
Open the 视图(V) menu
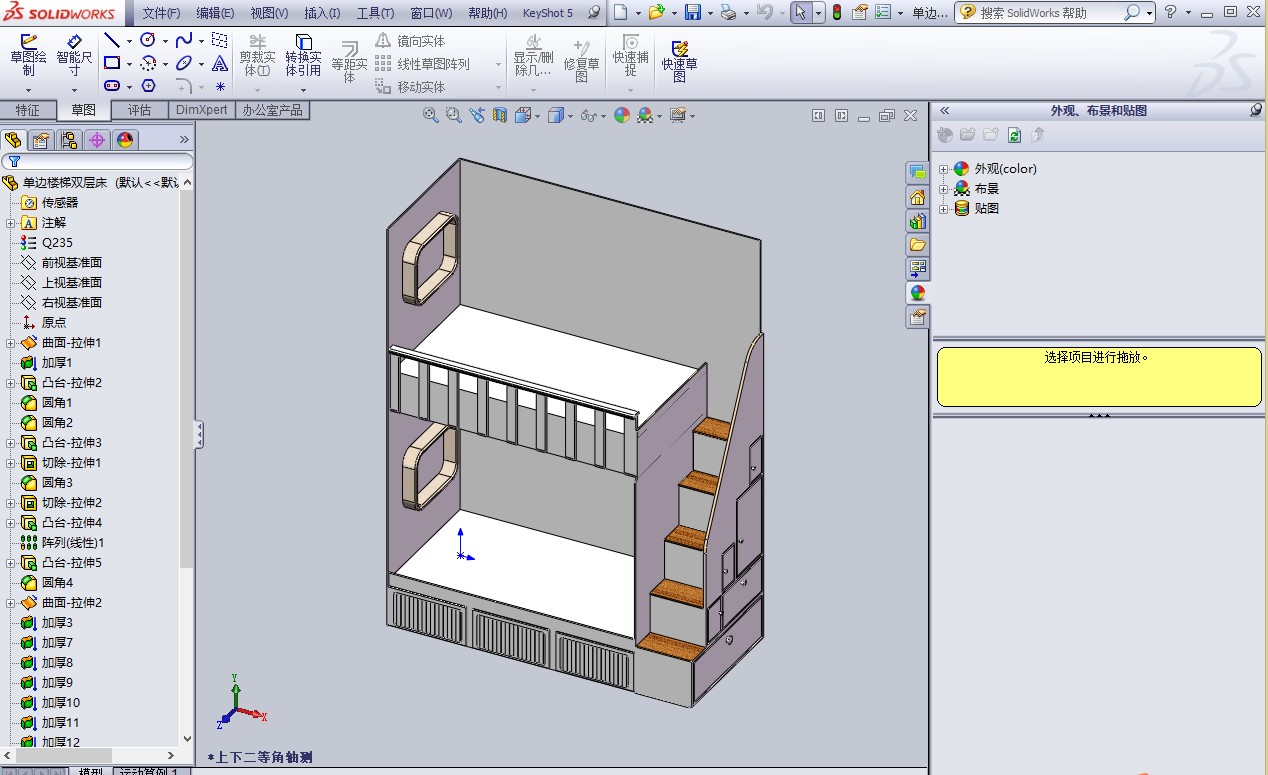(269, 13)
